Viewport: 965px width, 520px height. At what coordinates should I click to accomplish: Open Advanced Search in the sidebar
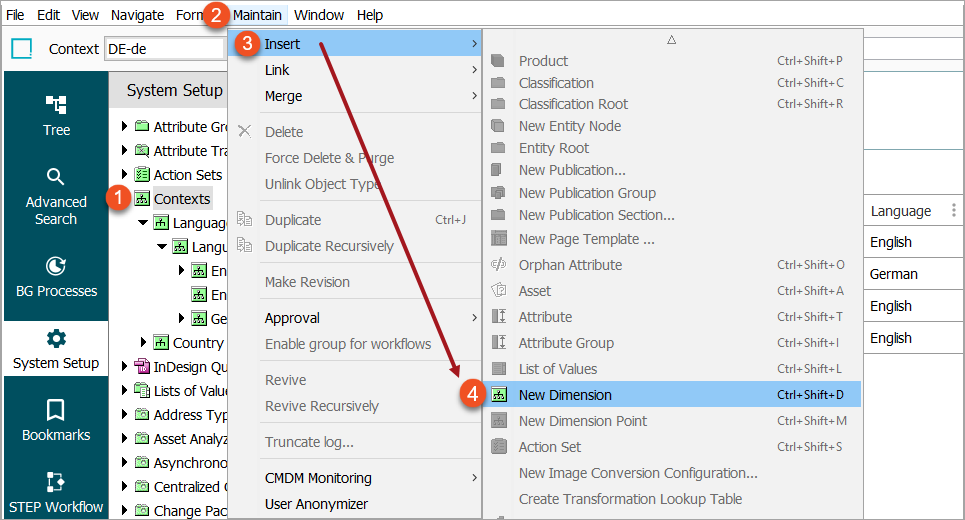(x=56, y=196)
